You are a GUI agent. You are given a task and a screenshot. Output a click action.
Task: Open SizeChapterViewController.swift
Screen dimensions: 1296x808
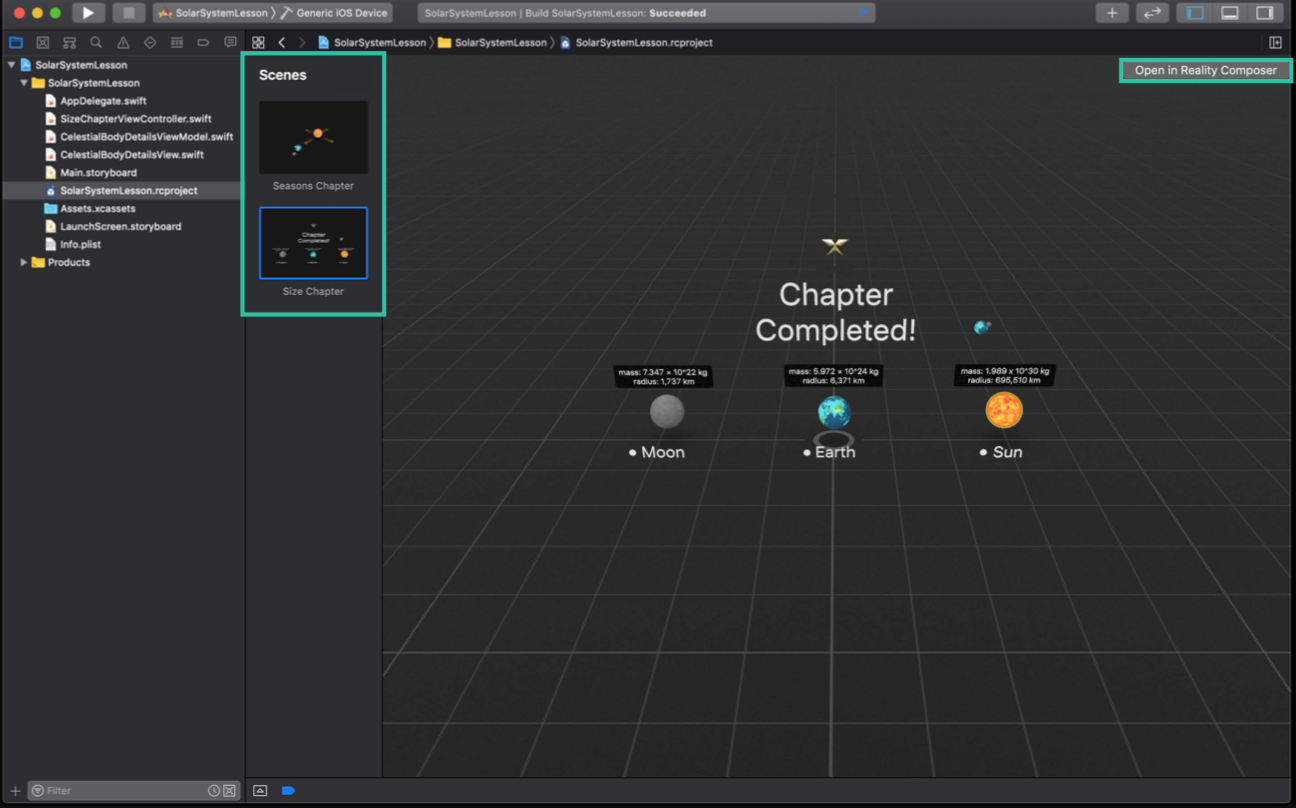[135, 119]
